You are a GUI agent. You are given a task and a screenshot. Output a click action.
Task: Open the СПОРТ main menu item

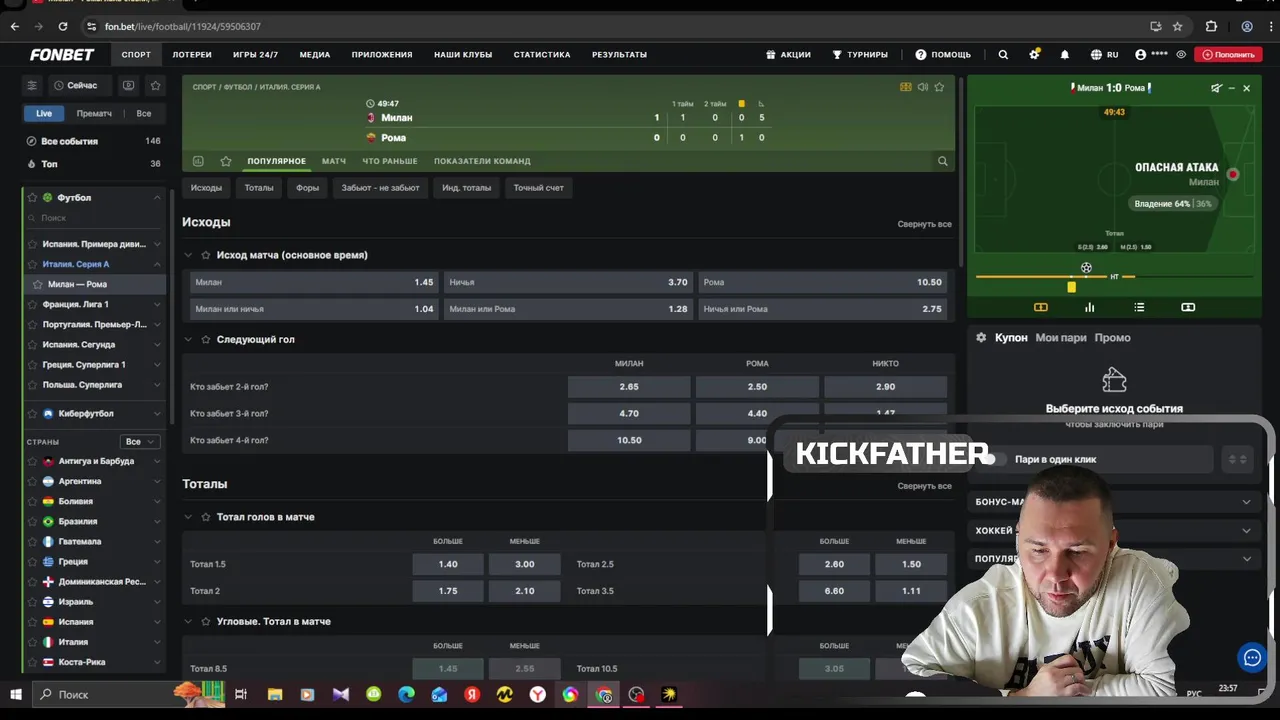[136, 55]
